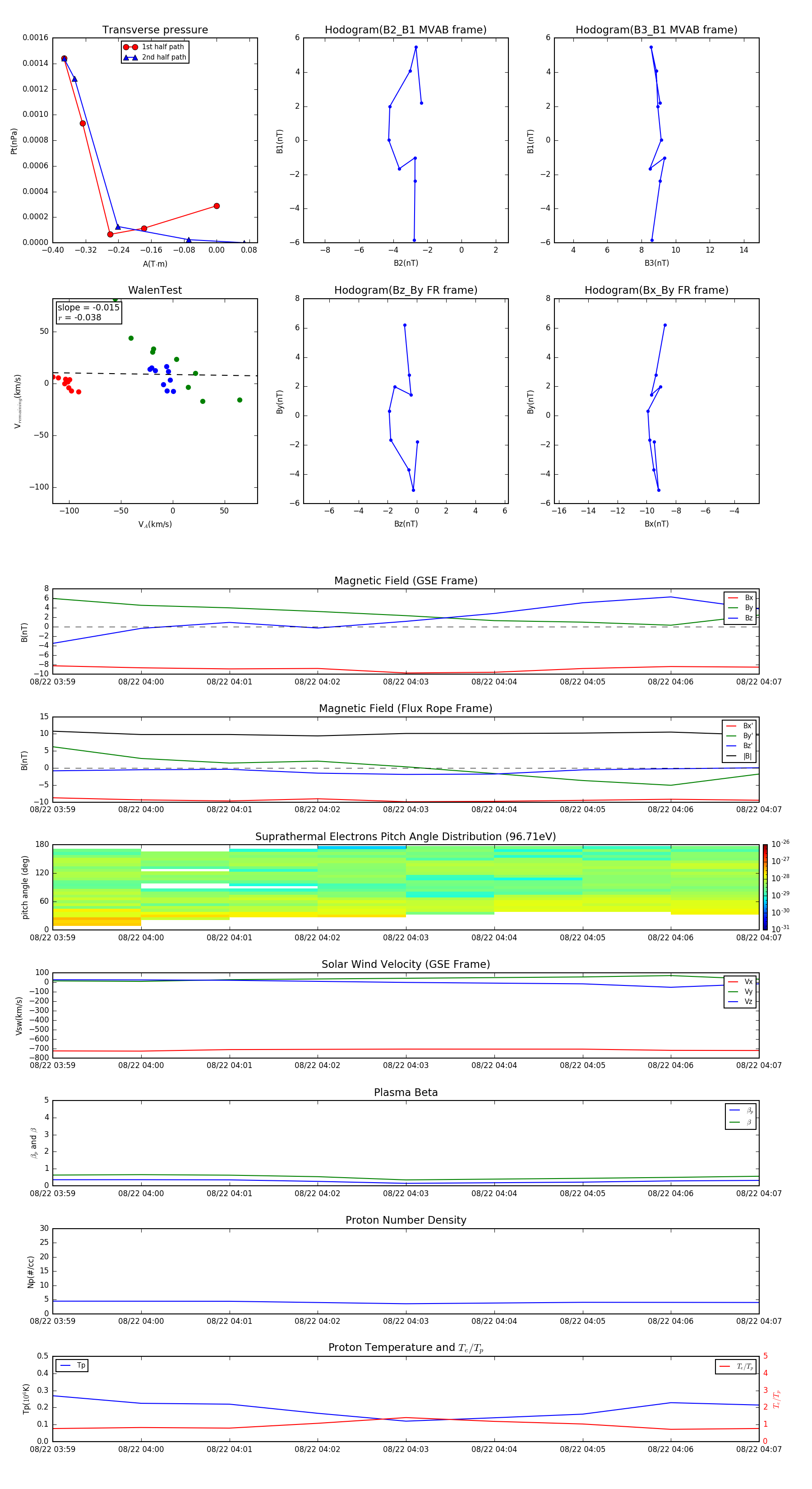
Task: Click the 'B3(nT)' x-axis label
Action: tap(656, 263)
